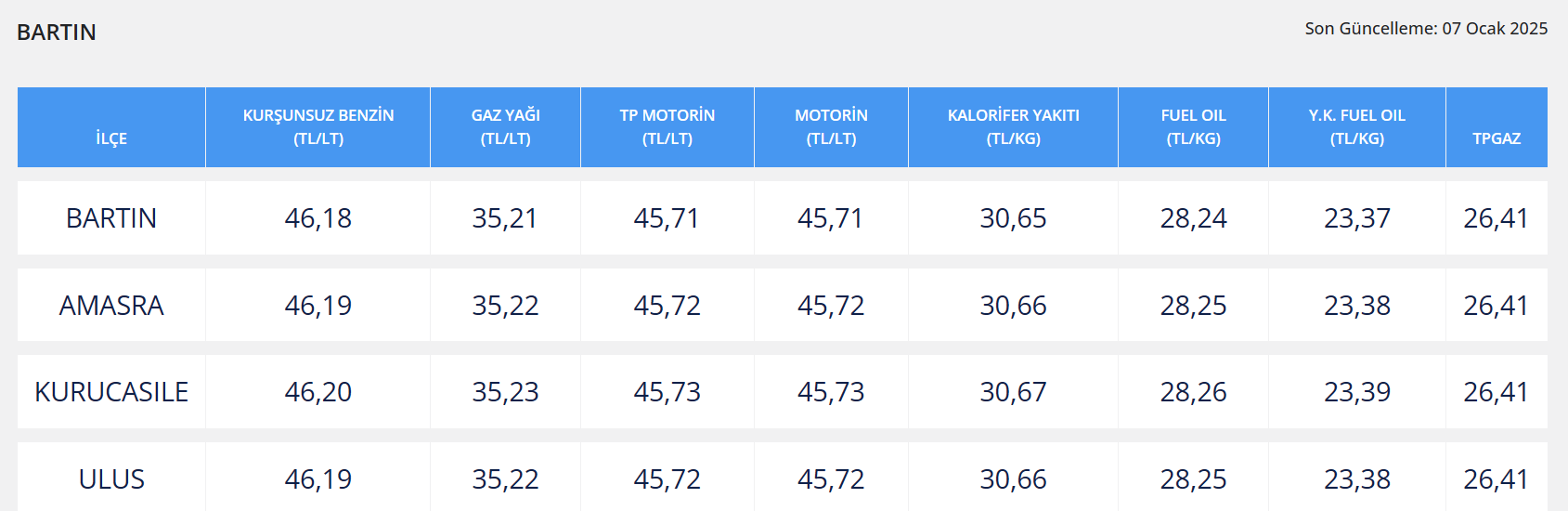Click kerosene price 35,23 in KURUCASILE row

coord(505,392)
